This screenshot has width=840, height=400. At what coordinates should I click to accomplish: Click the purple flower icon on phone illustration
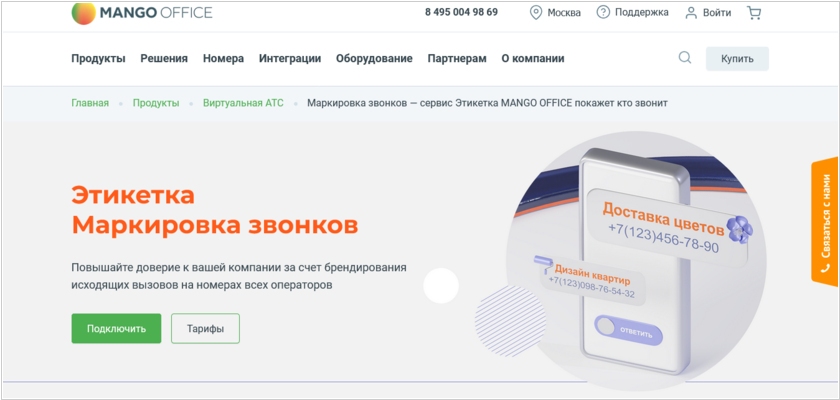tap(741, 230)
